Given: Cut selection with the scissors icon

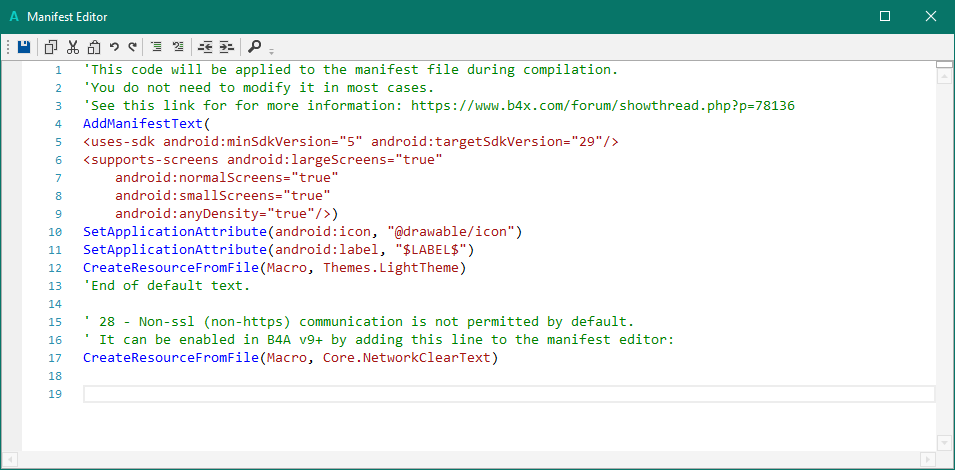Looking at the screenshot, I should coord(73,46).
